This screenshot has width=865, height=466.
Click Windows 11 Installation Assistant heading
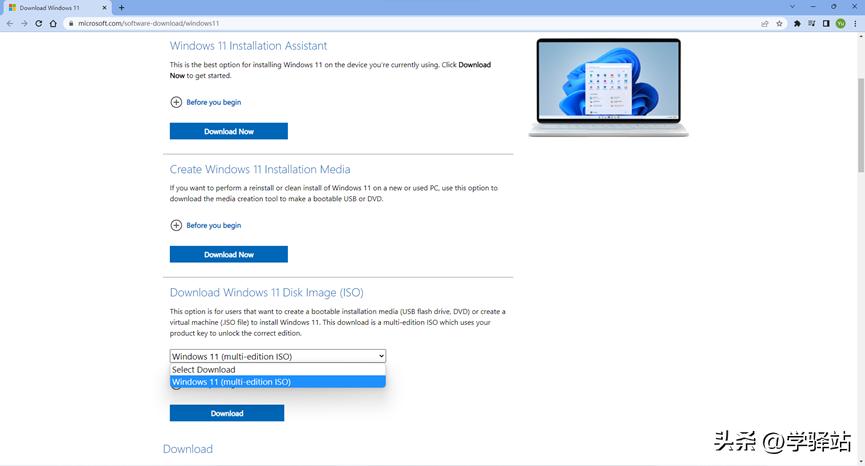point(248,46)
